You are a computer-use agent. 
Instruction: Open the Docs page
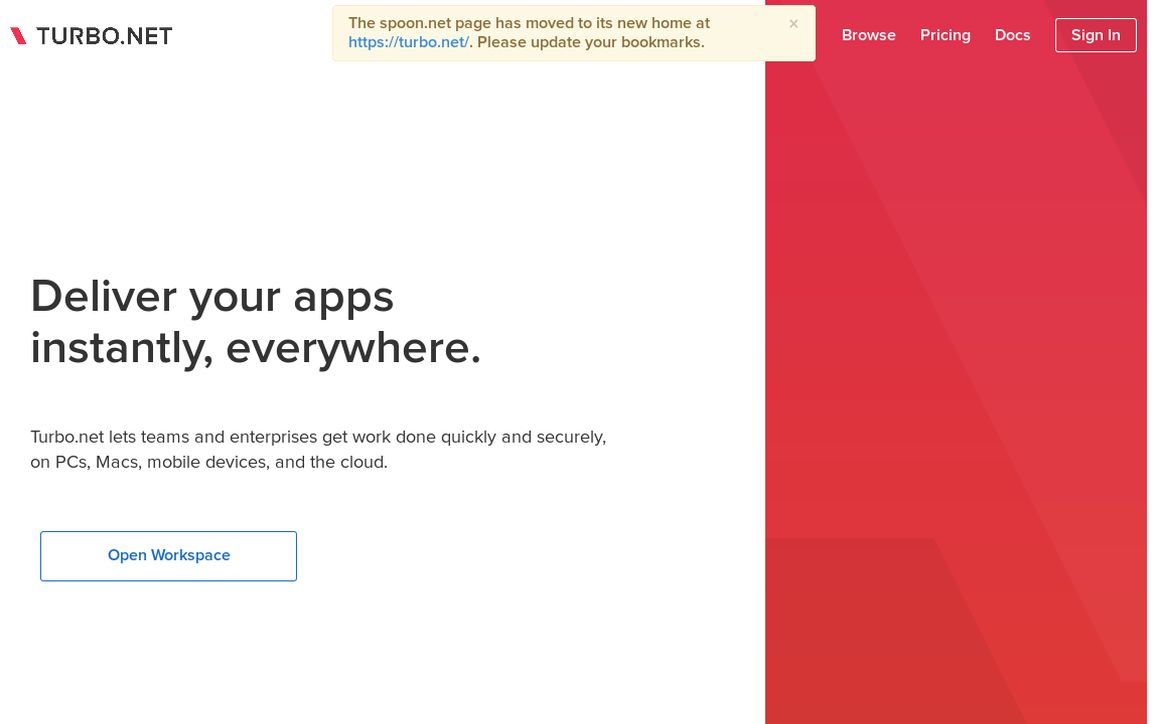point(1012,35)
